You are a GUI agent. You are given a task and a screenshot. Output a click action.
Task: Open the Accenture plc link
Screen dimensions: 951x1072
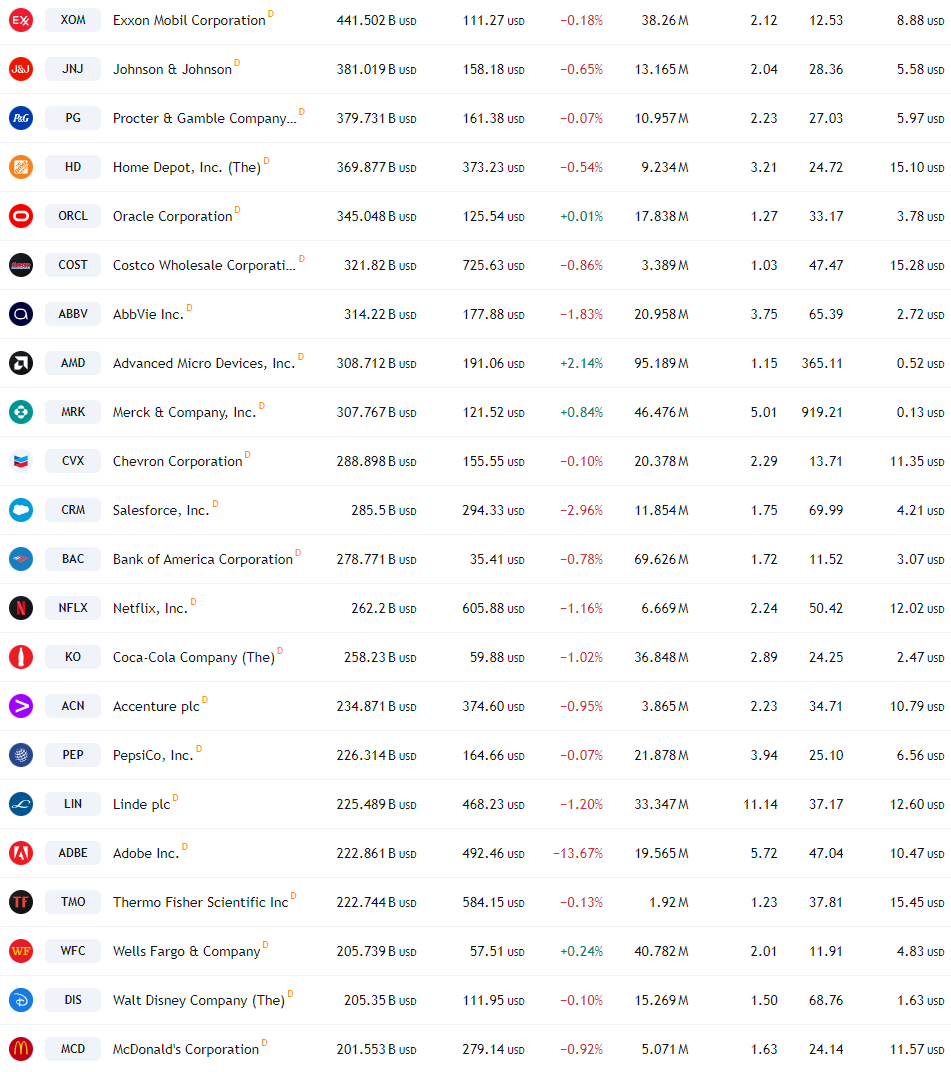[x=156, y=706]
